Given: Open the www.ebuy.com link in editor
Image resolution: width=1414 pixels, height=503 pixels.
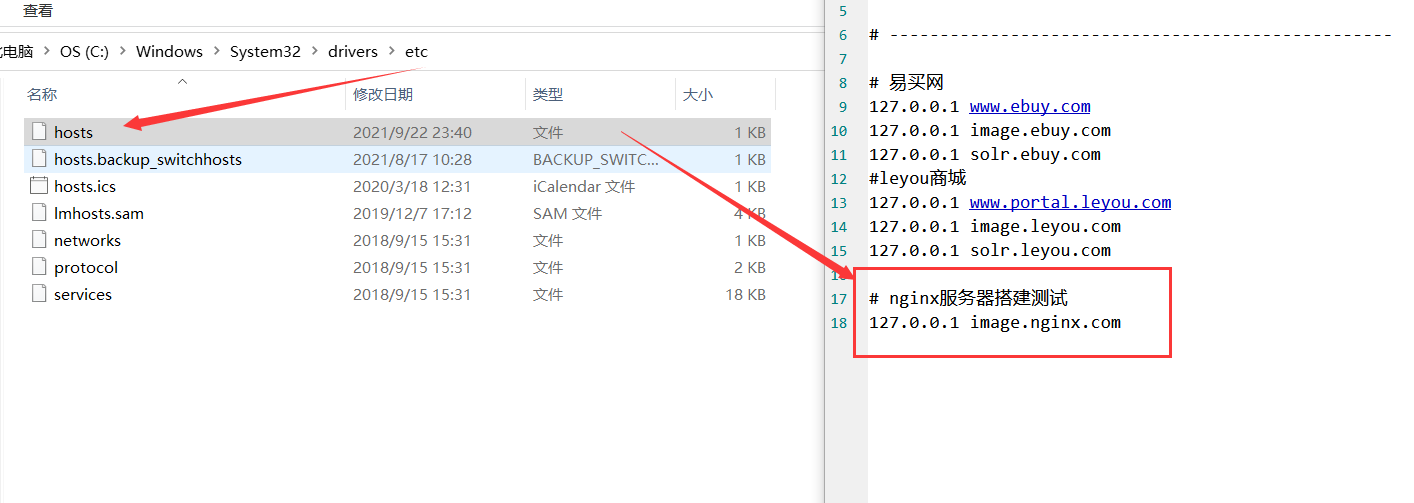Looking at the screenshot, I should pyautogui.click(x=1030, y=106).
